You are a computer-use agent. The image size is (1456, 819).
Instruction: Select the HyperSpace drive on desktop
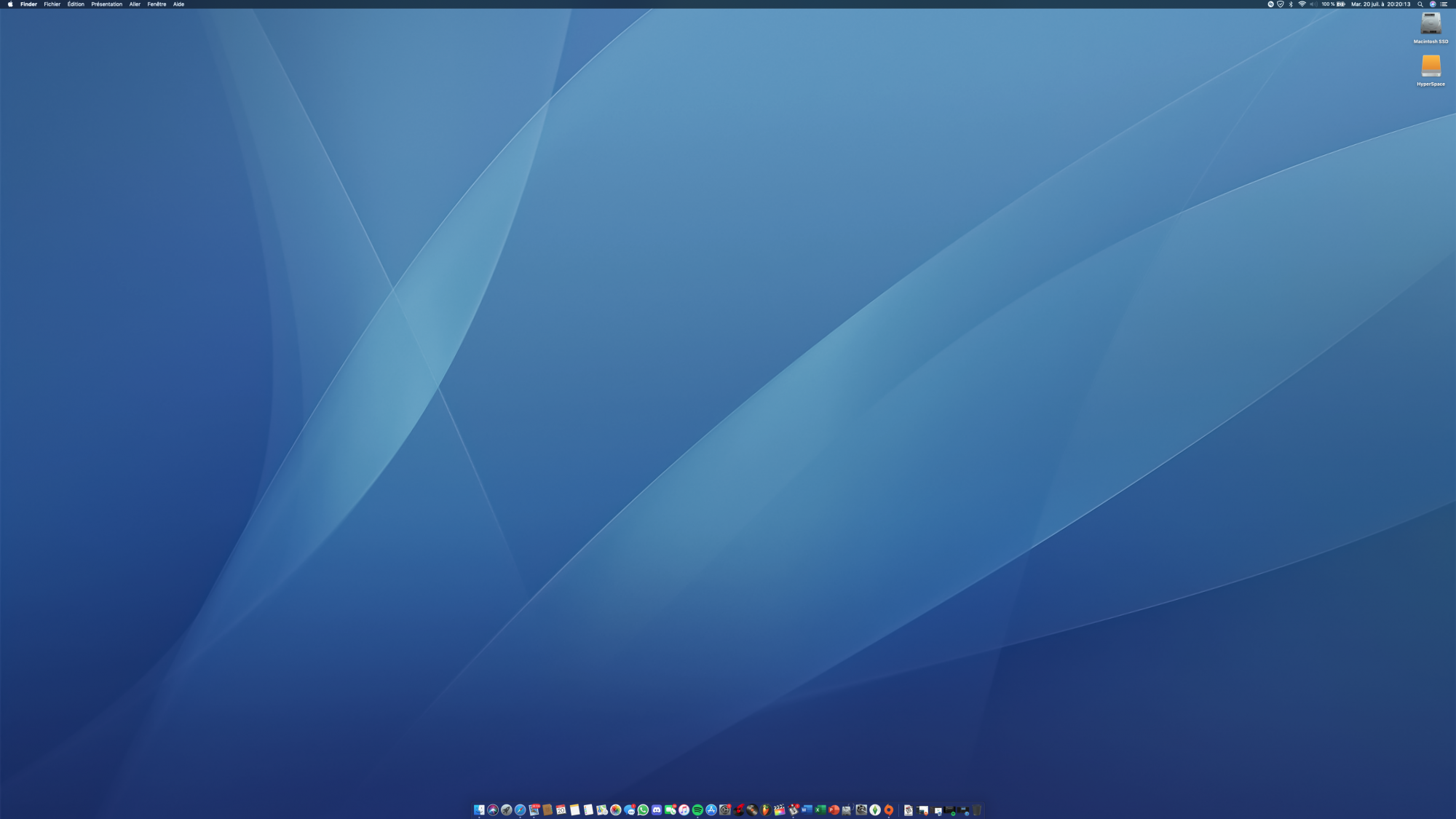tap(1431, 67)
